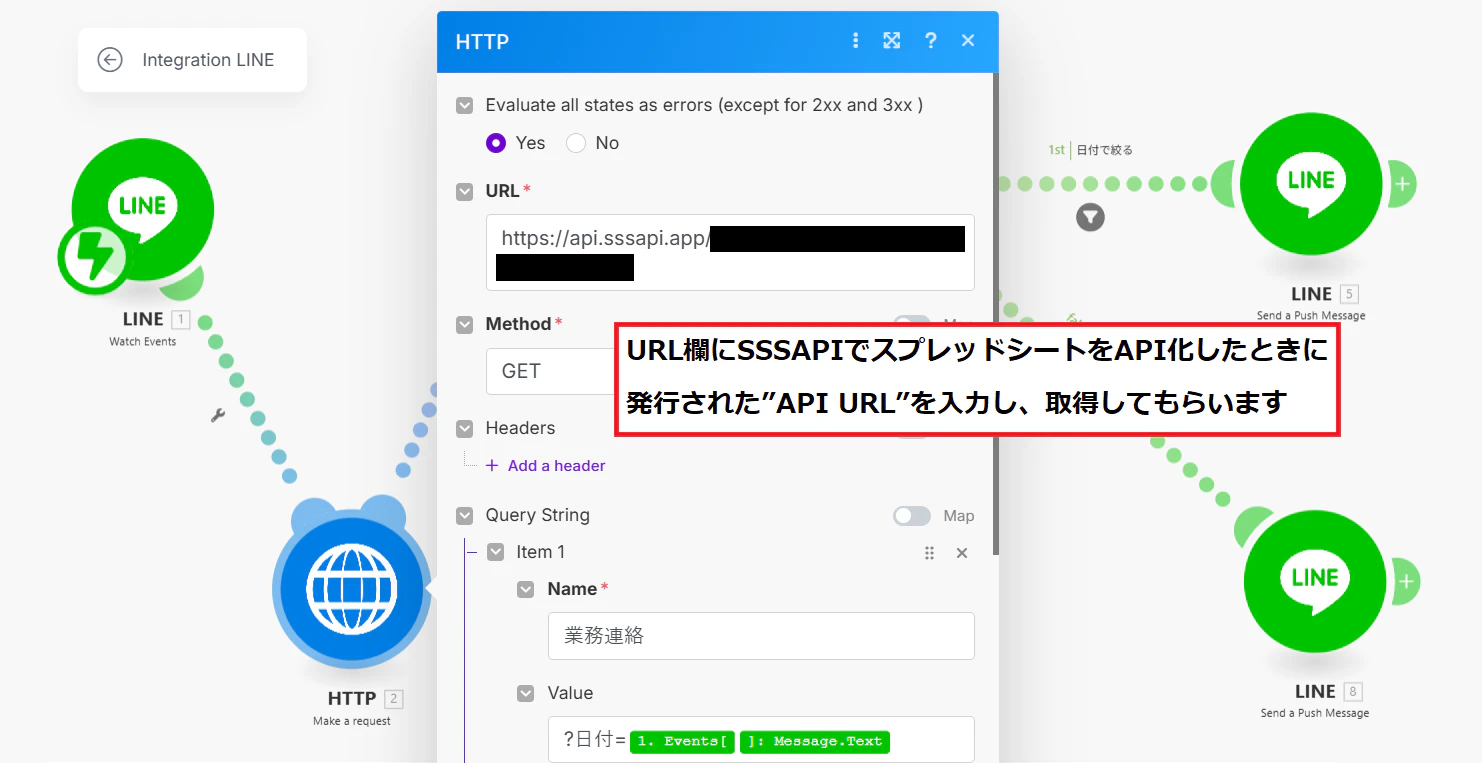
Task: Click the ]: Message.Text mapped token
Action: click(x=815, y=741)
